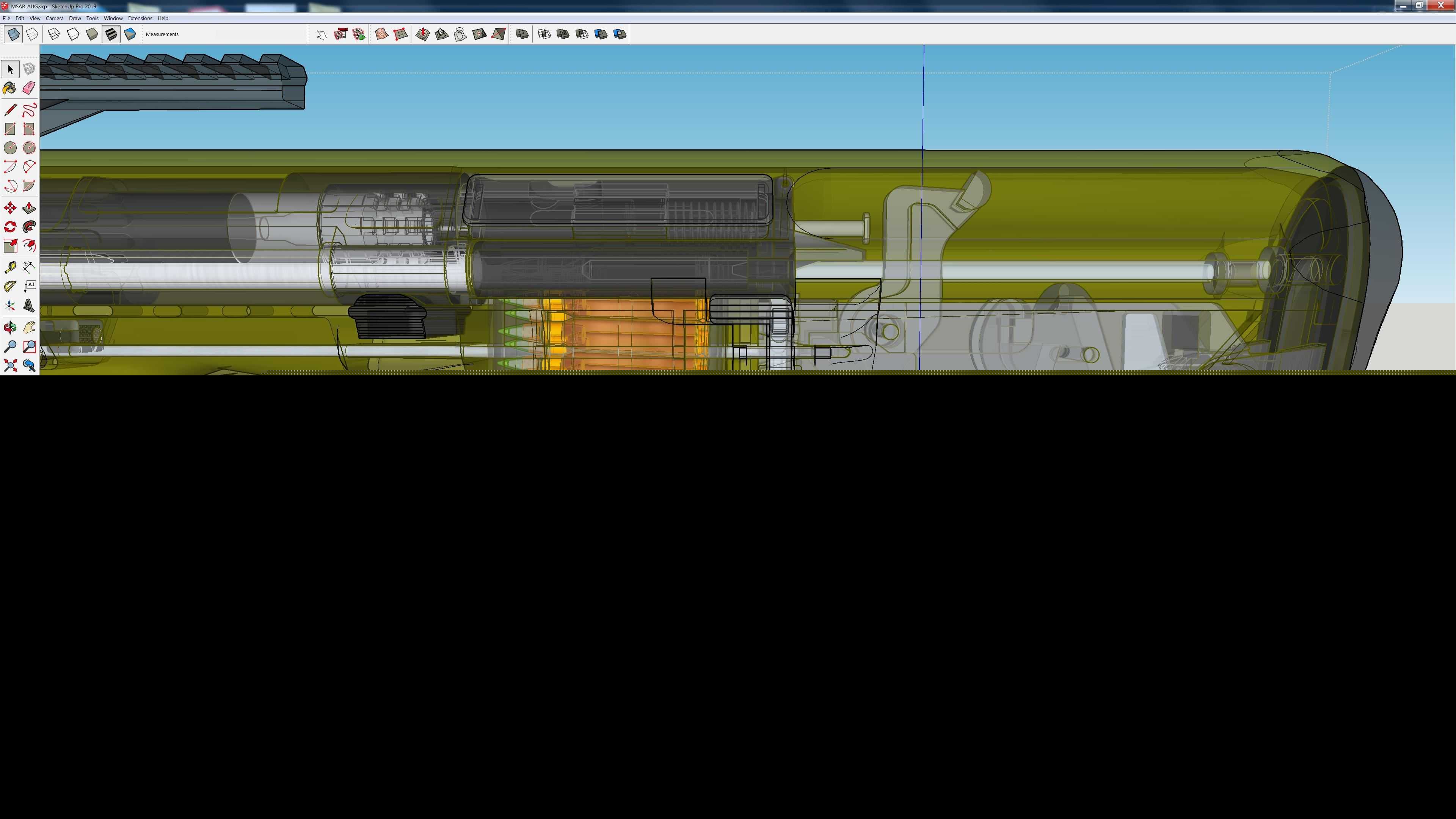Select the Dimension tool
Viewport: 1456px width, 819px height.
click(x=30, y=267)
